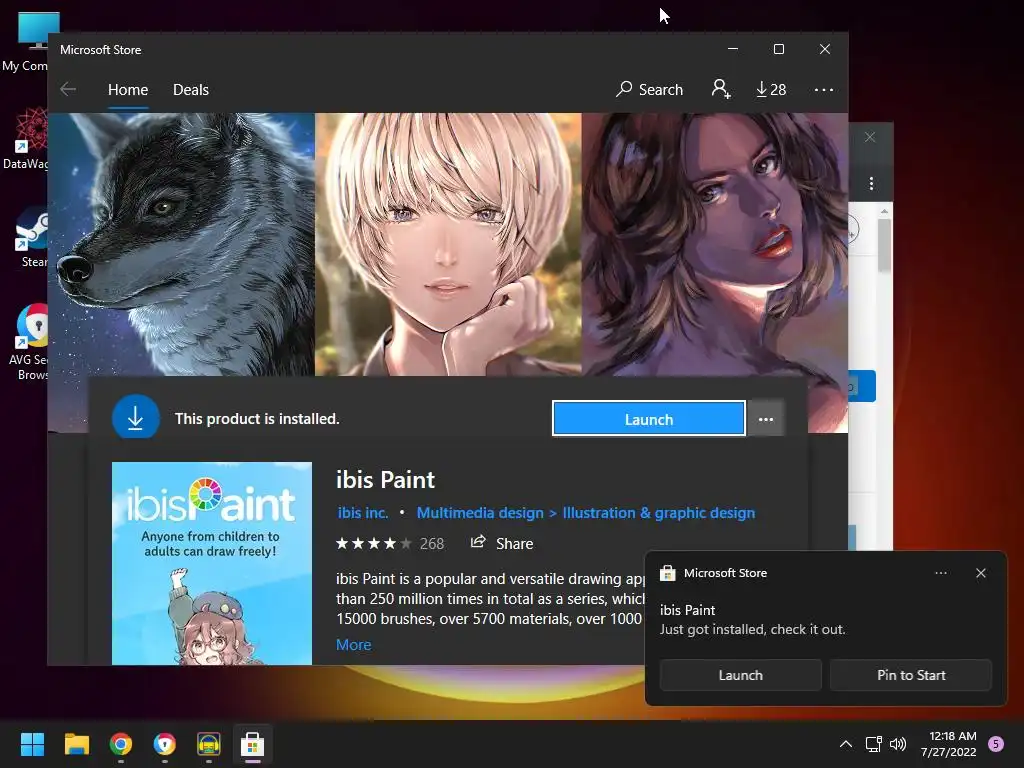Image resolution: width=1024 pixels, height=768 pixels.
Task: Open Illustration & graphic design category link
Action: [x=658, y=513]
